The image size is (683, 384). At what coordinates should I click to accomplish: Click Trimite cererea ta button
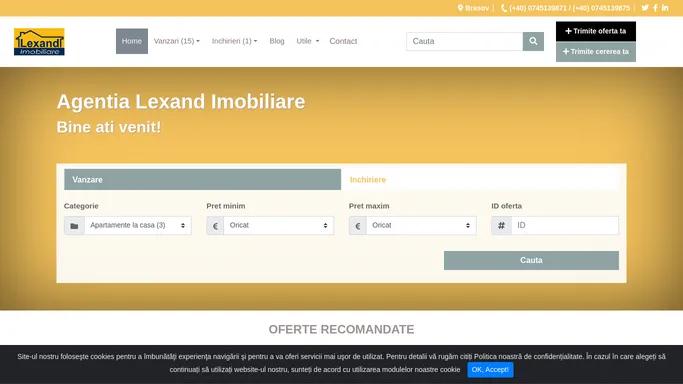point(595,52)
